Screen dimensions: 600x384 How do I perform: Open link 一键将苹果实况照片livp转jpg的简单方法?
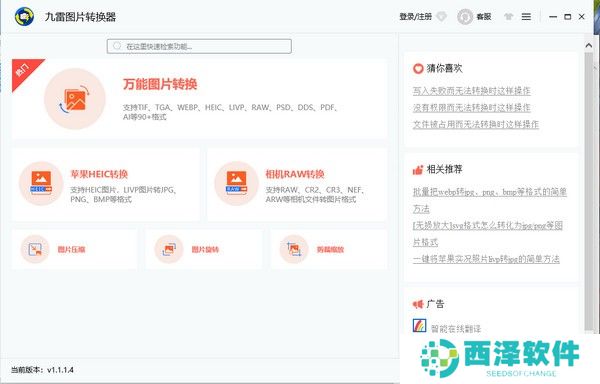click(x=486, y=259)
